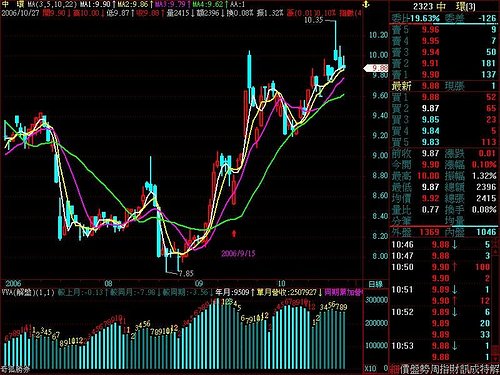
Task: Select the 價 tab in bottom tab strip
Action: (405, 369)
